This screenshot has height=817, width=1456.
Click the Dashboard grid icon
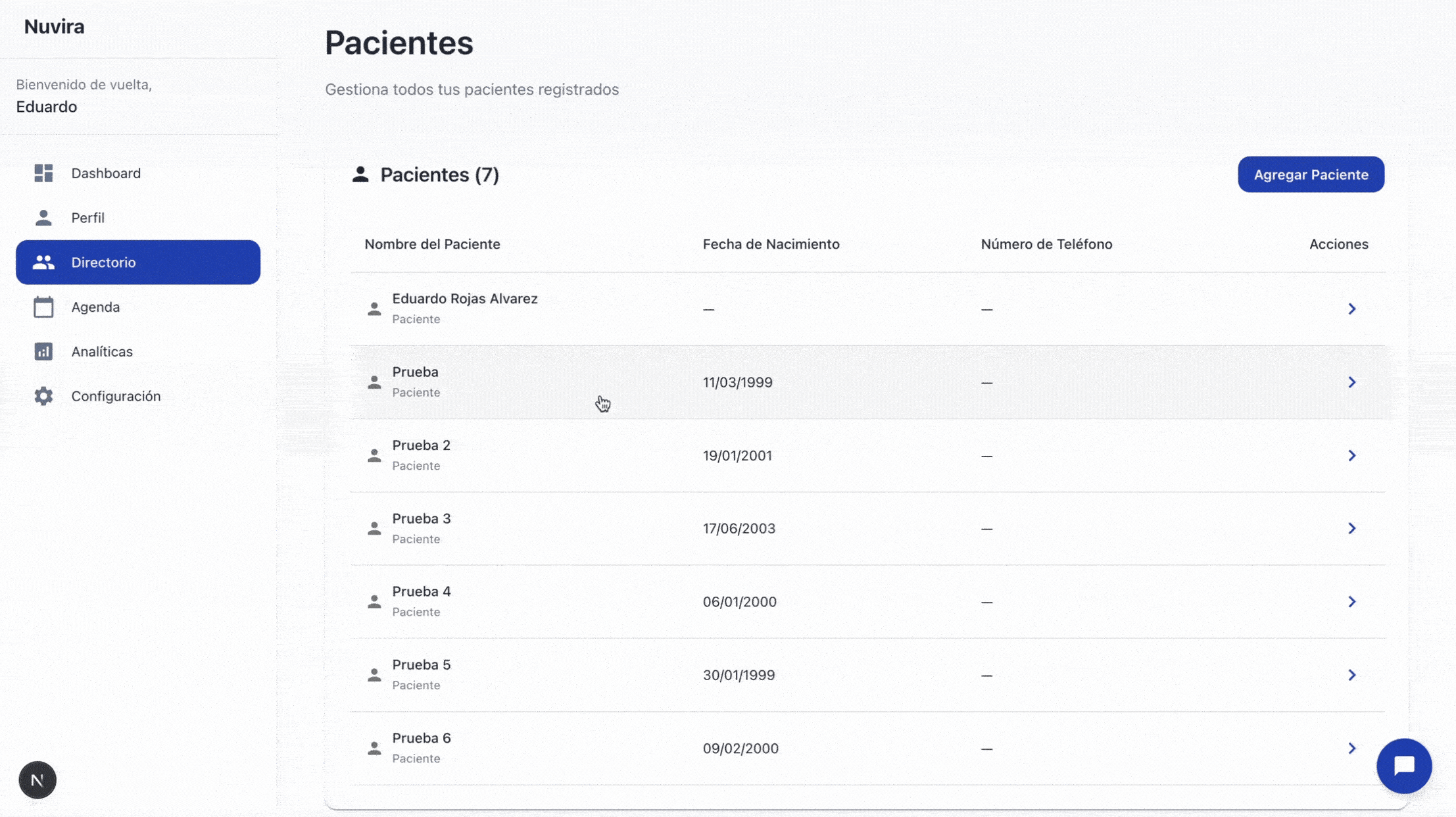(43, 173)
